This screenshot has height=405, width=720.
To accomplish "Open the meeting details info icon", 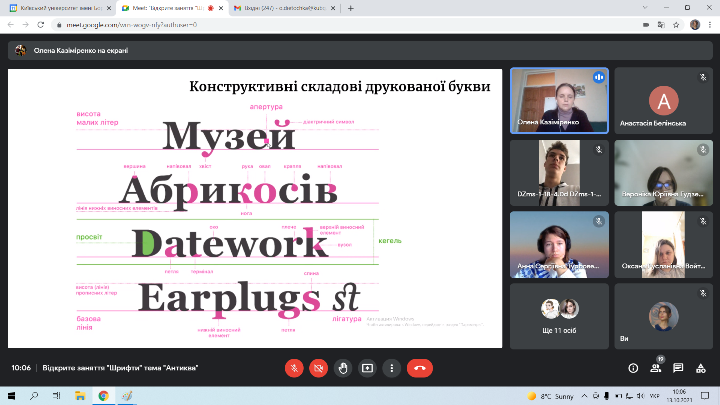I will pos(632,367).
